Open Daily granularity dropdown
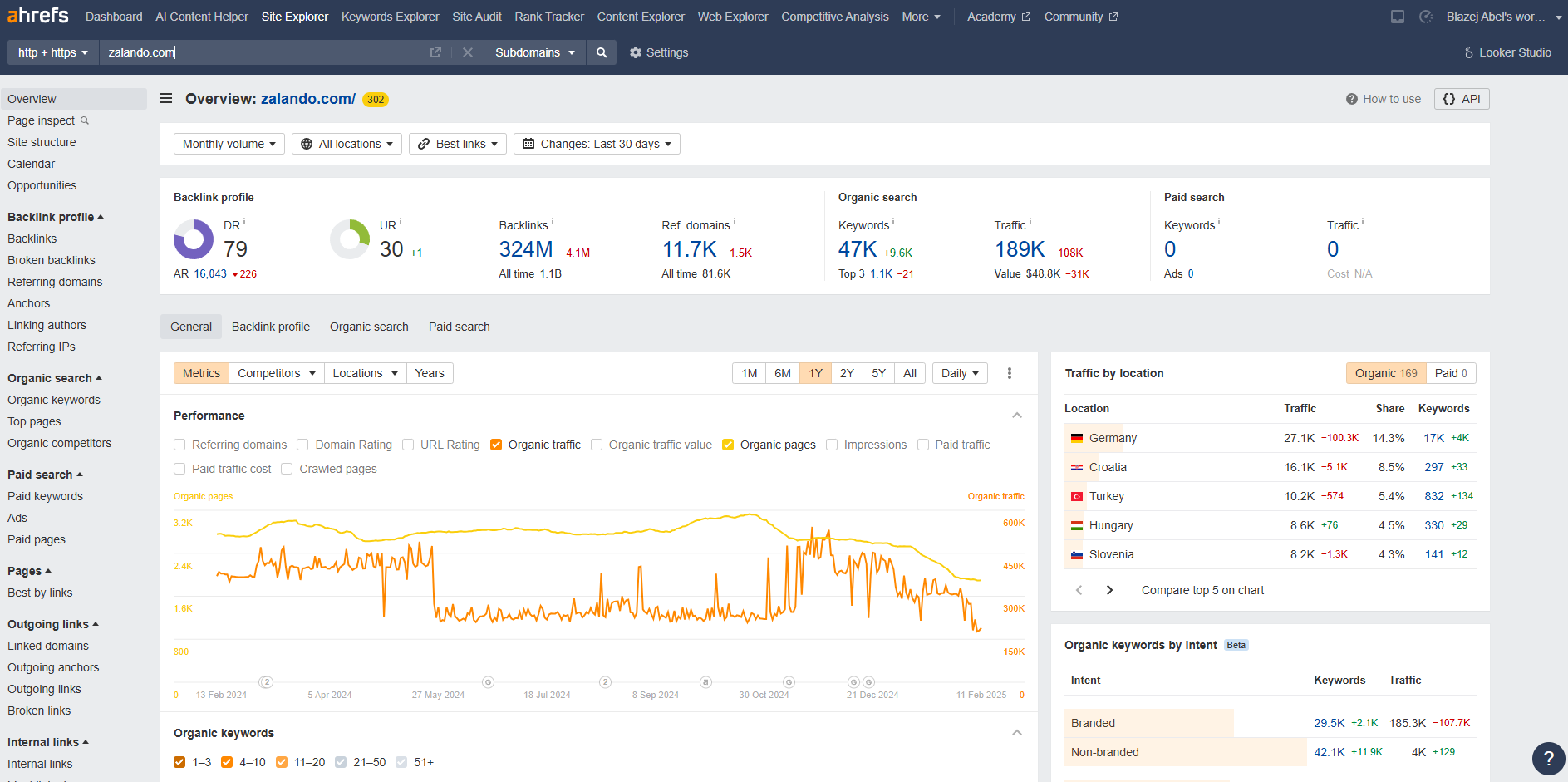Image resolution: width=1568 pixels, height=782 pixels. [x=961, y=373]
